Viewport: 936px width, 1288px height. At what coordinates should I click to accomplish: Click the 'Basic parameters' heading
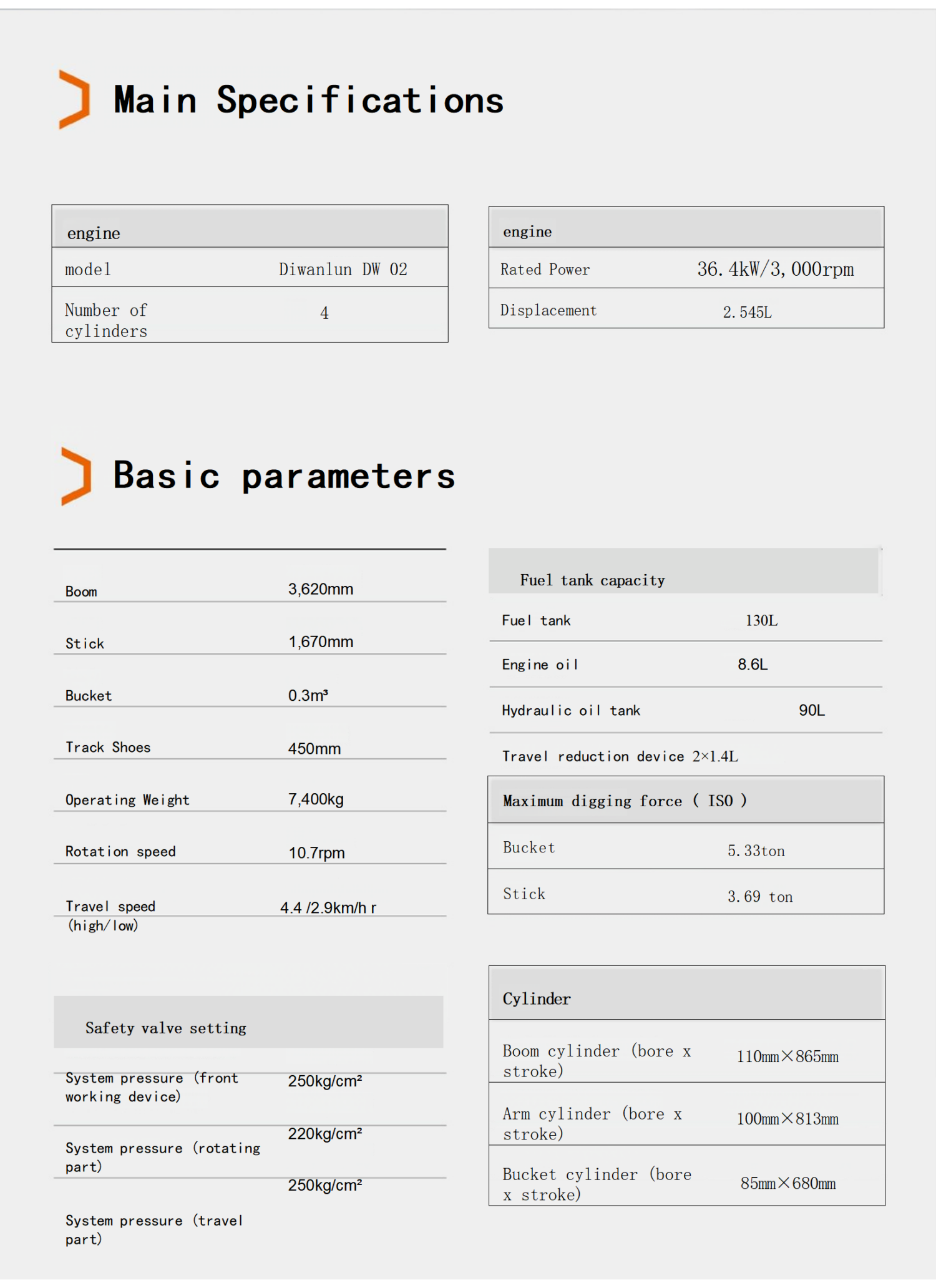click(x=284, y=476)
